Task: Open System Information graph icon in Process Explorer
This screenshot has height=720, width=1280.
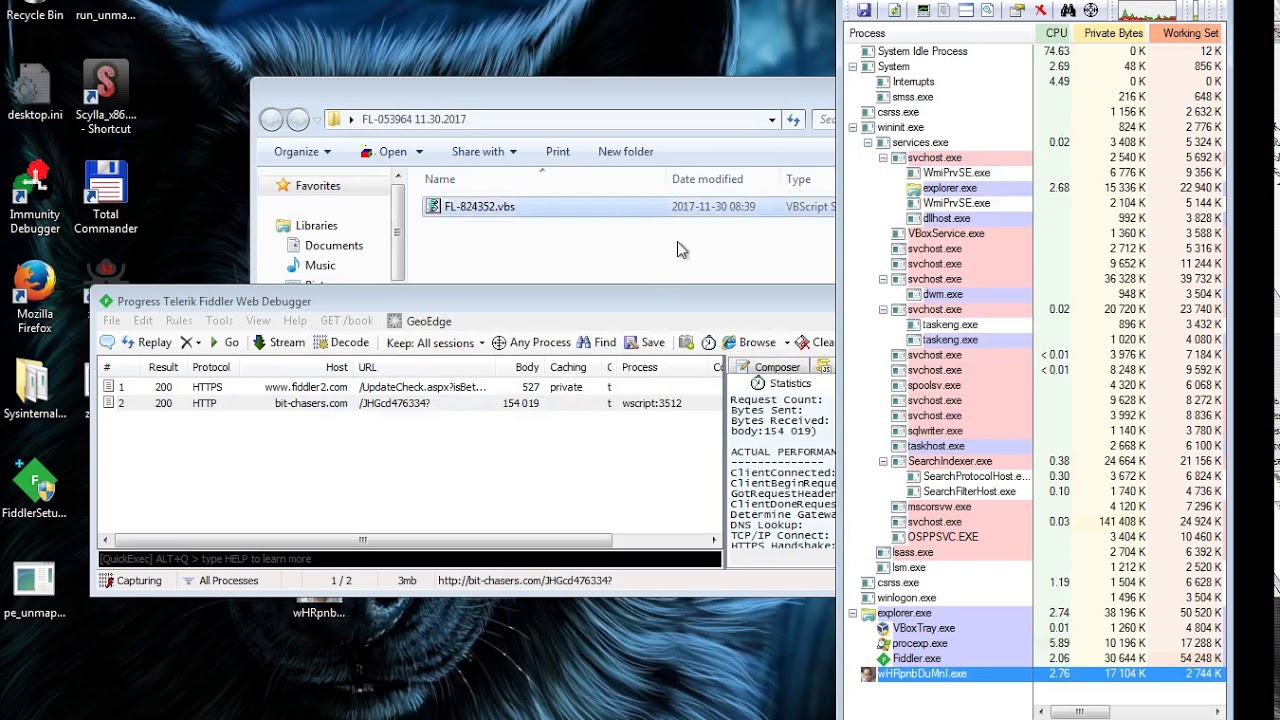Action: 923,10
